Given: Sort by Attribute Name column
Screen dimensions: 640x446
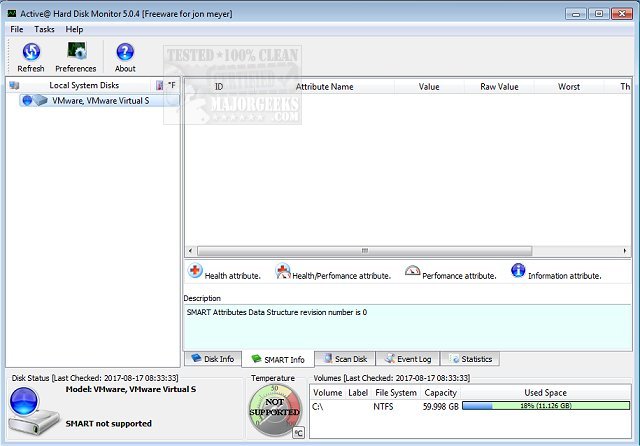Looking at the screenshot, I should (324, 87).
